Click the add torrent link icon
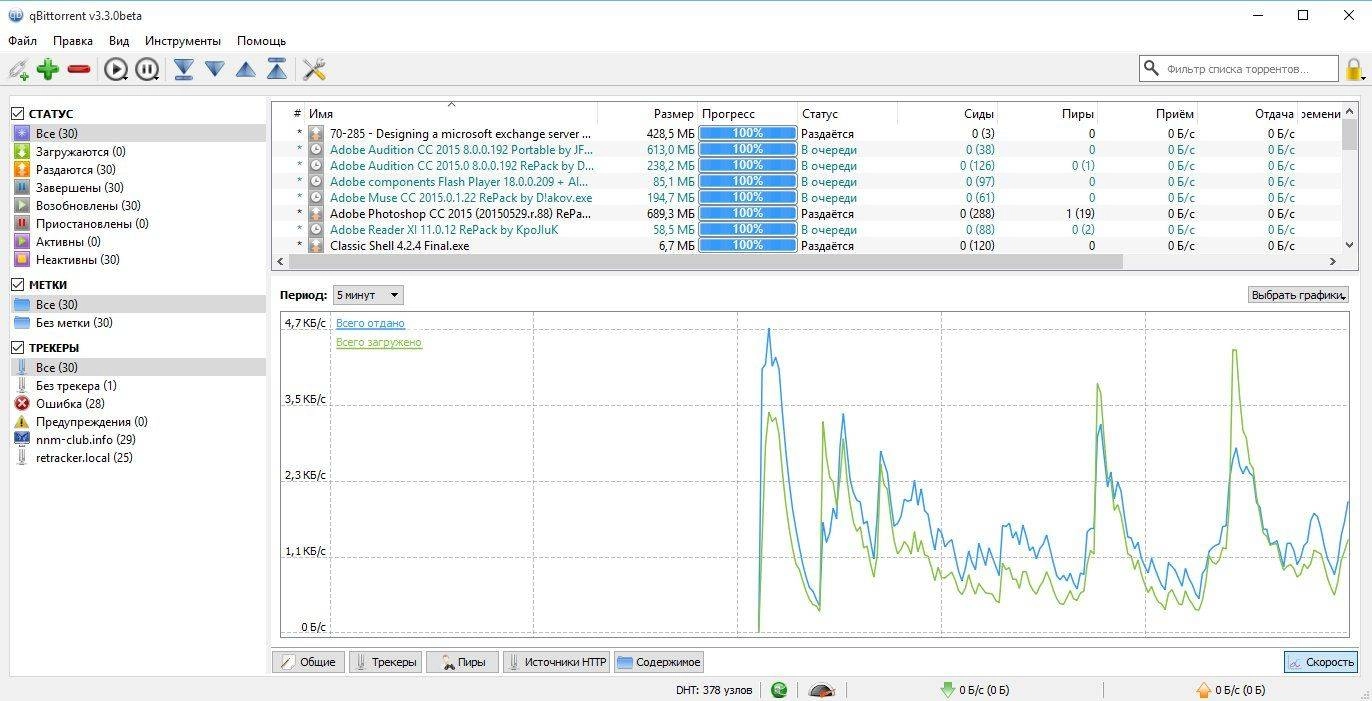Viewport: 1372px width, 701px height. [x=19, y=69]
